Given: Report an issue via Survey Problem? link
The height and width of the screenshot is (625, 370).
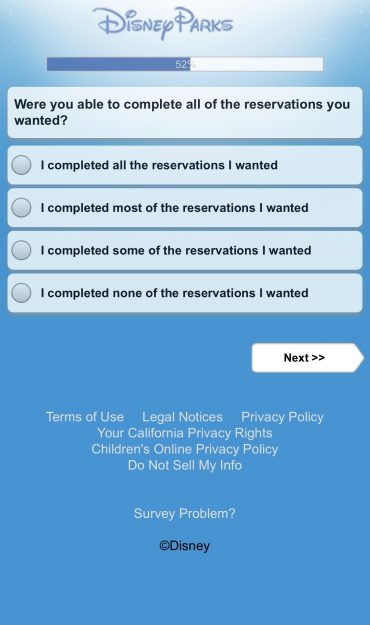Looking at the screenshot, I should tap(185, 513).
